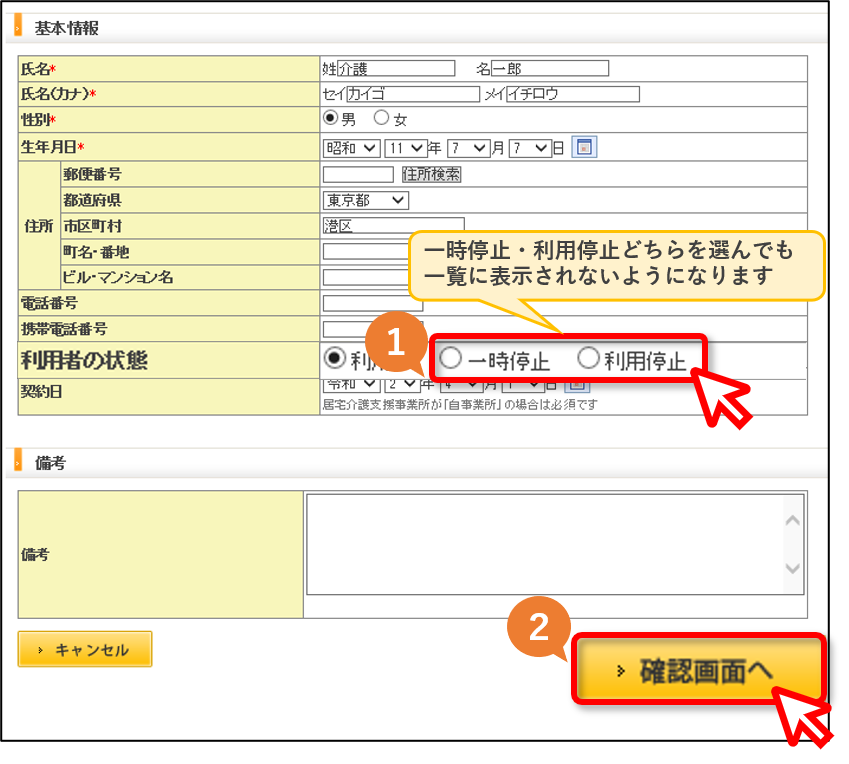Click the 住所検索 address search button
The image size is (849, 764).
point(432,174)
